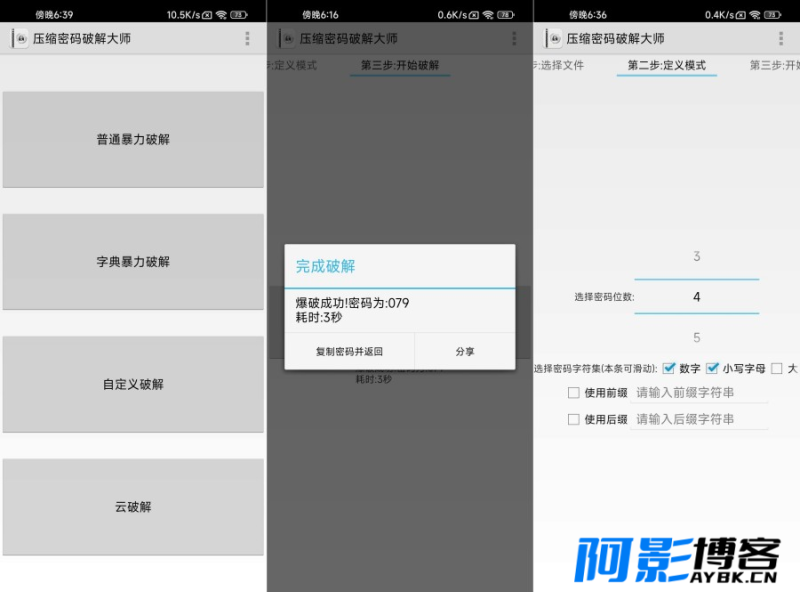Tap the 选择密码字符集(本条可滑动): label
The image size is (800, 592).
[595, 368]
